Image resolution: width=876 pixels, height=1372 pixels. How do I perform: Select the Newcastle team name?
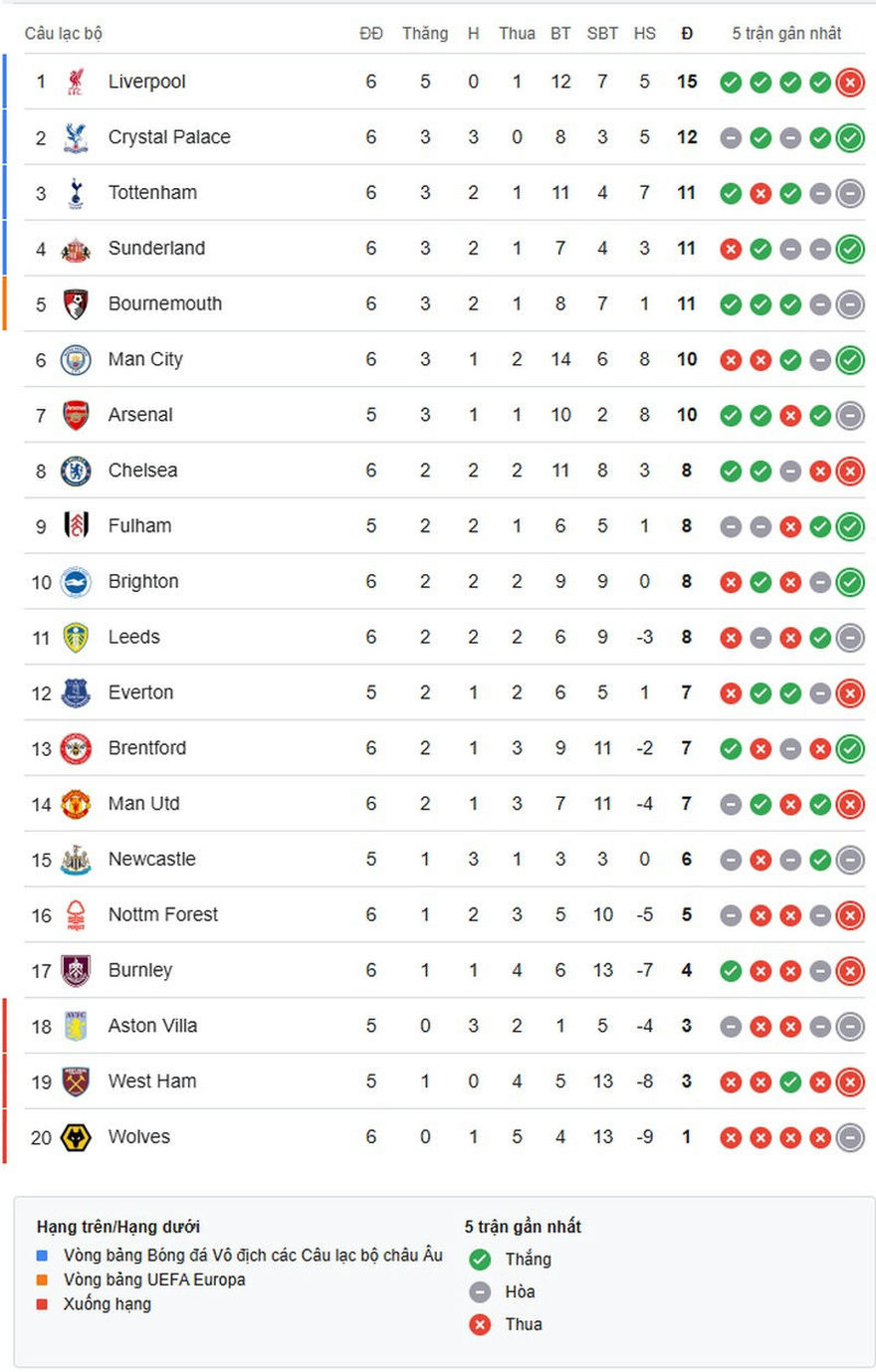(x=151, y=860)
